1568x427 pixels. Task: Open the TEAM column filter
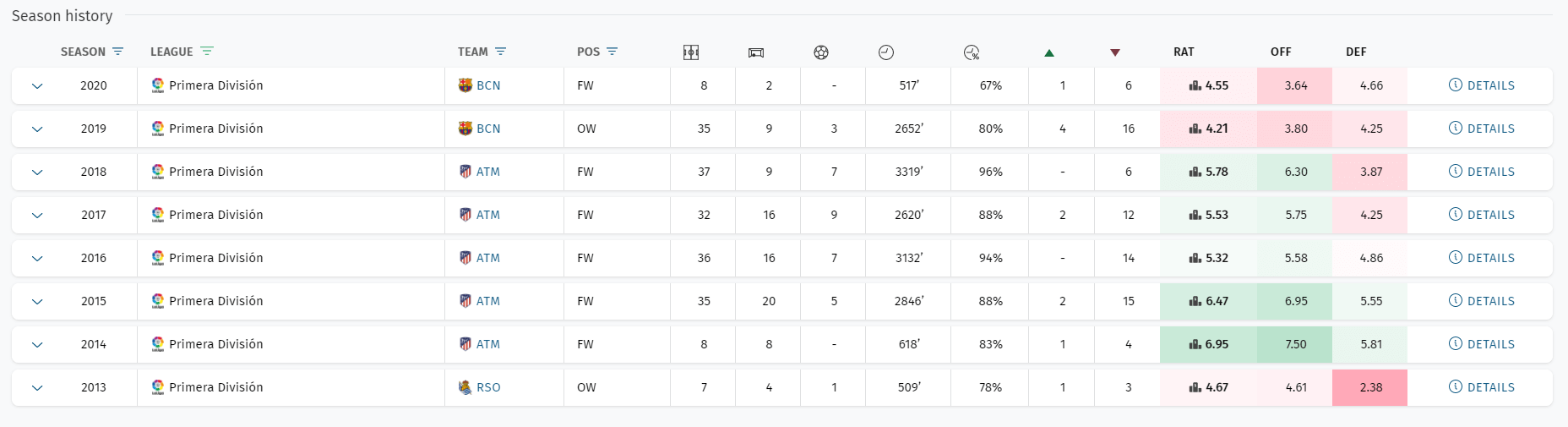point(500,52)
